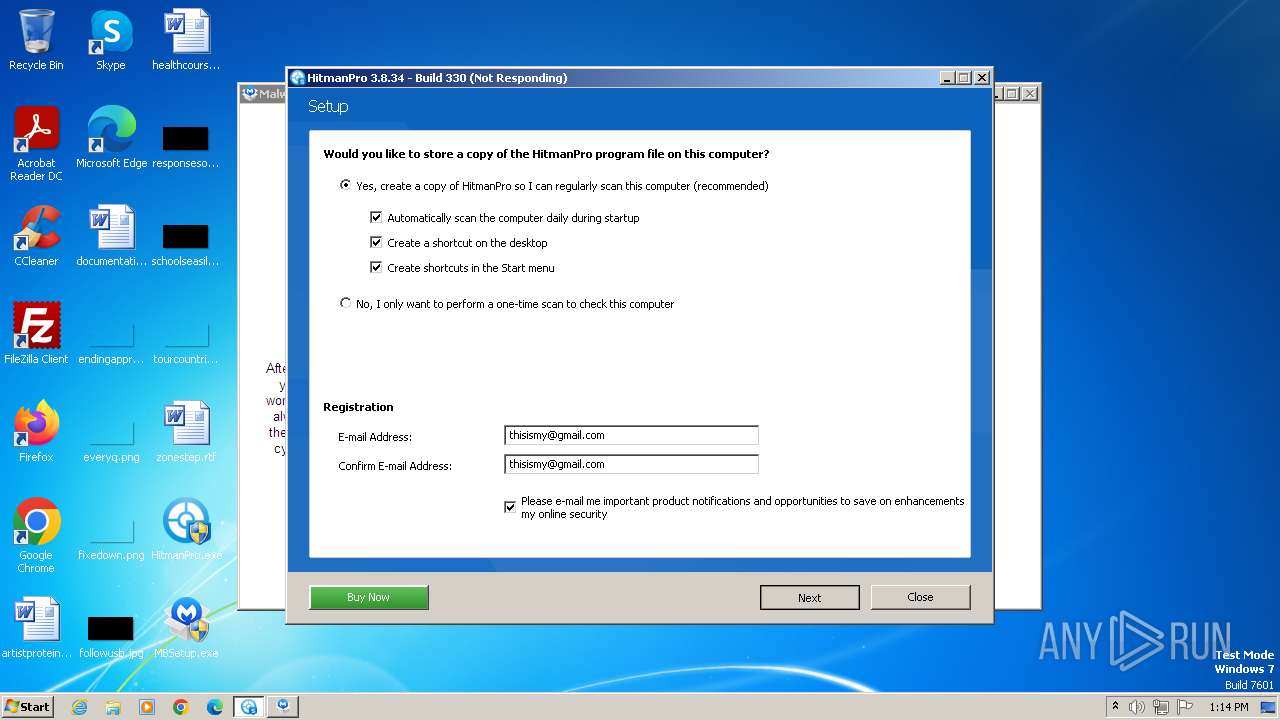Image resolution: width=1280 pixels, height=720 pixels.
Task: Click the Action Center flag icon
Action: tap(1185, 707)
